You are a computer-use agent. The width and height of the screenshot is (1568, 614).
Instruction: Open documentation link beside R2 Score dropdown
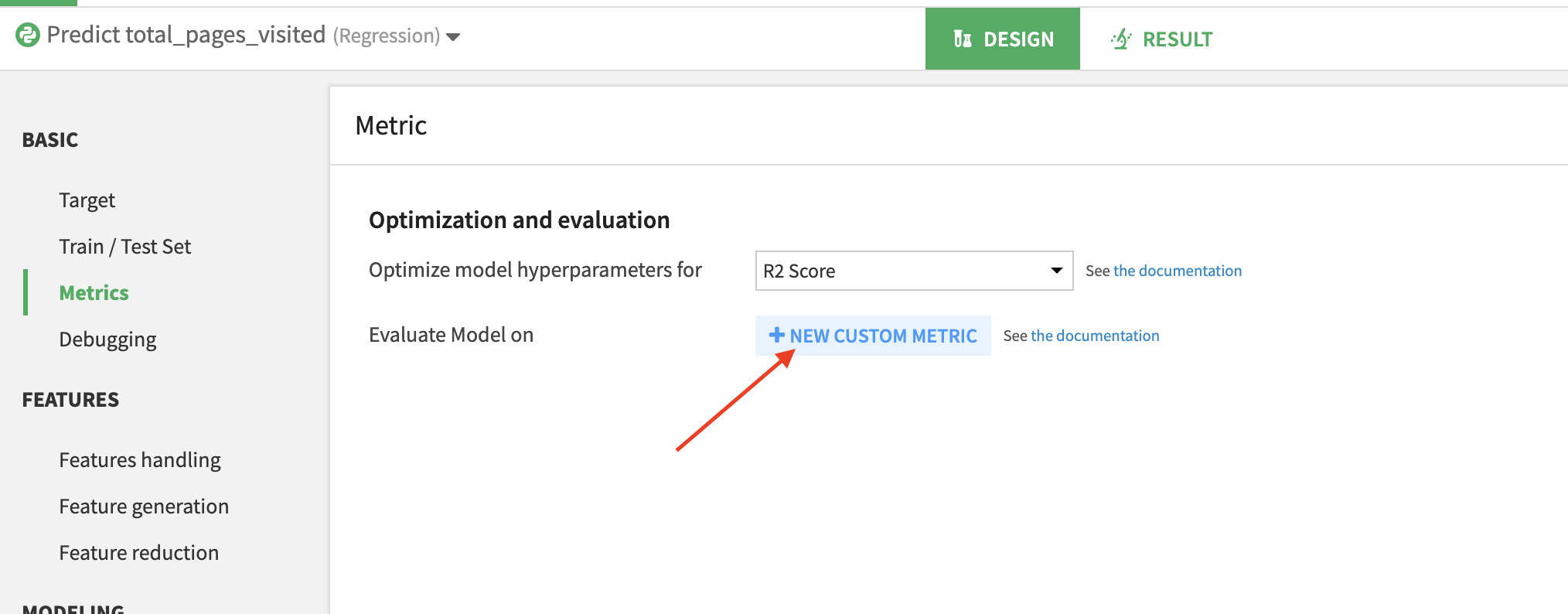tap(1178, 271)
